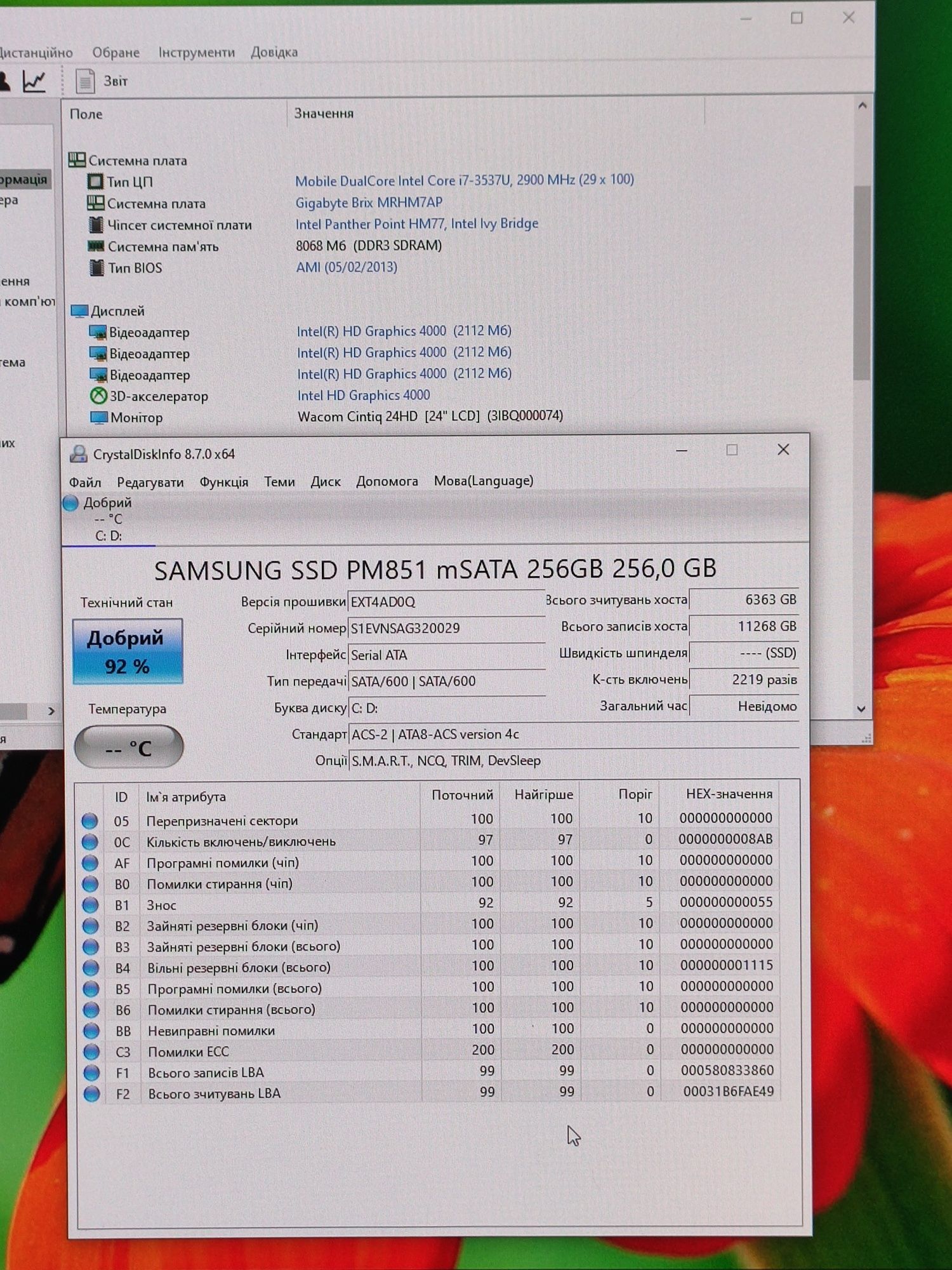Screen dimensions: 952x1270
Task: Open the Mobile DualCore Intel Core i7-3537U link
Action: [x=465, y=180]
